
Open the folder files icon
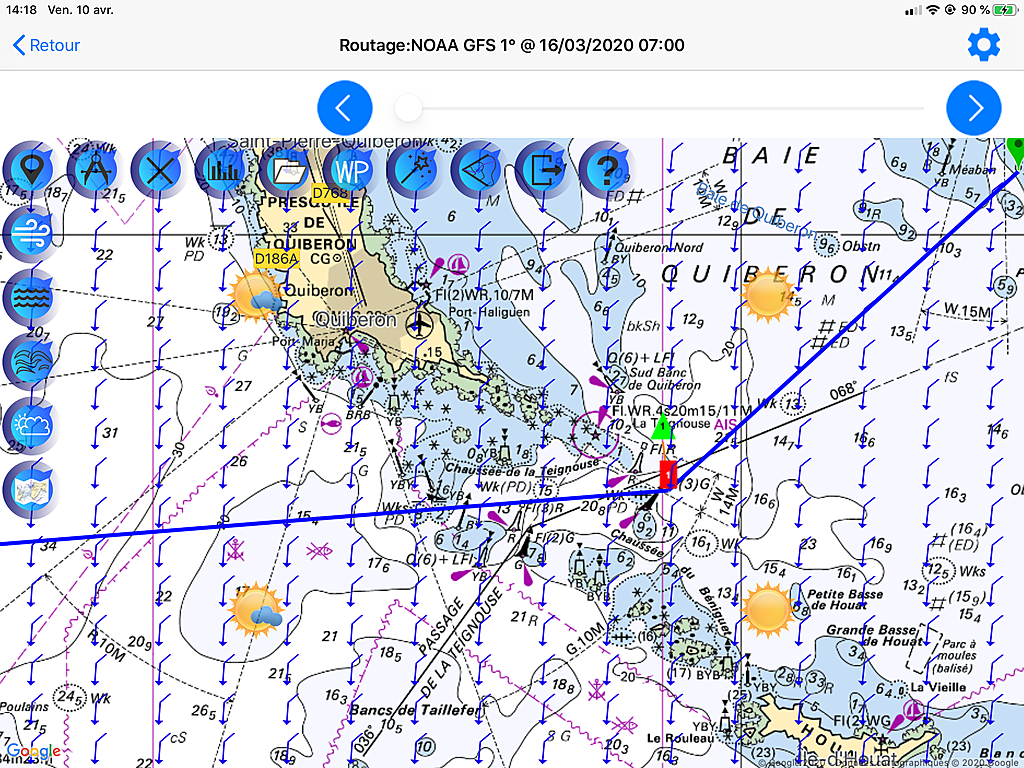pyautogui.click(x=287, y=170)
